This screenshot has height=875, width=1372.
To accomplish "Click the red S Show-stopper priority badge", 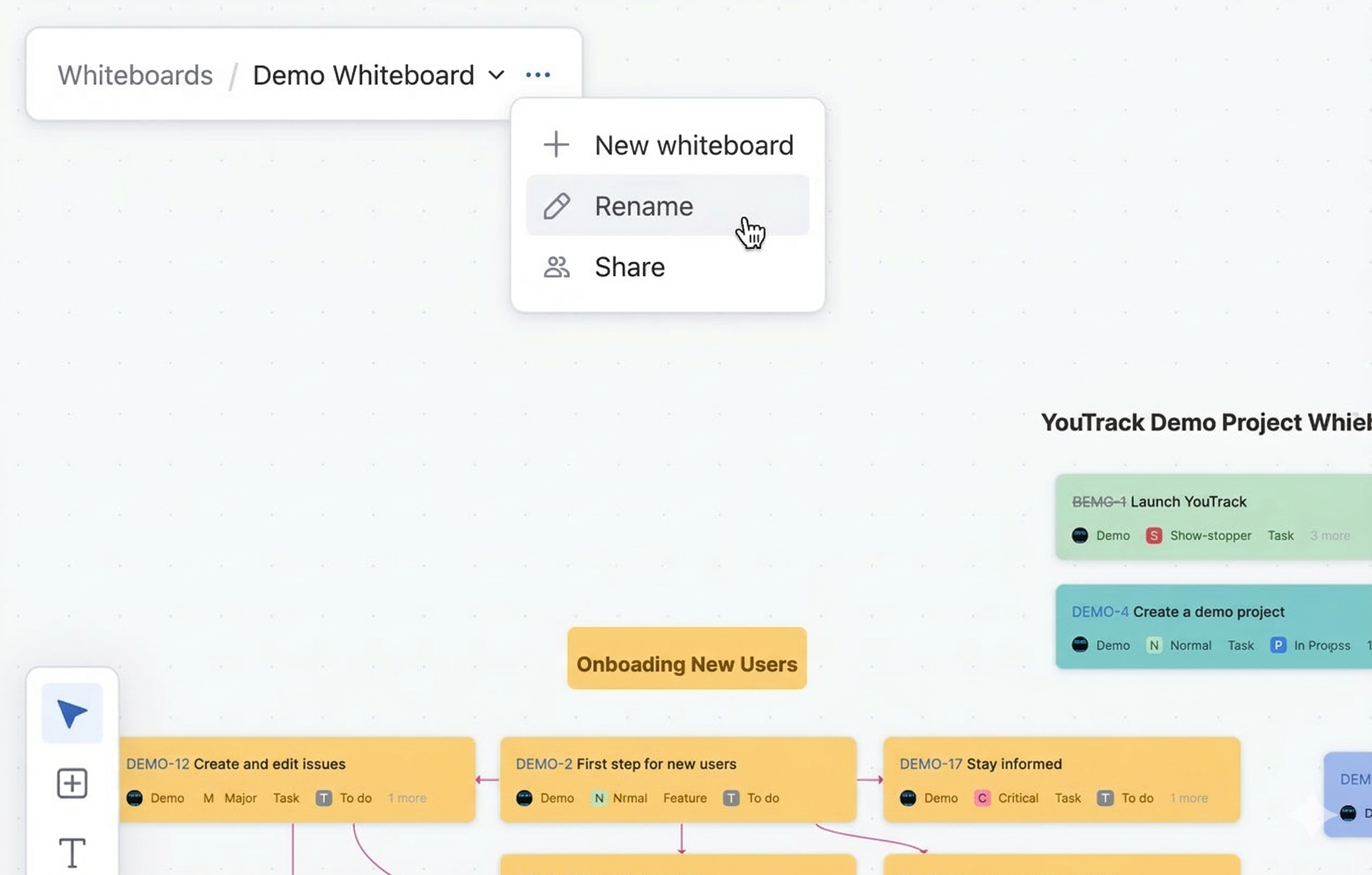I will pos(1153,536).
